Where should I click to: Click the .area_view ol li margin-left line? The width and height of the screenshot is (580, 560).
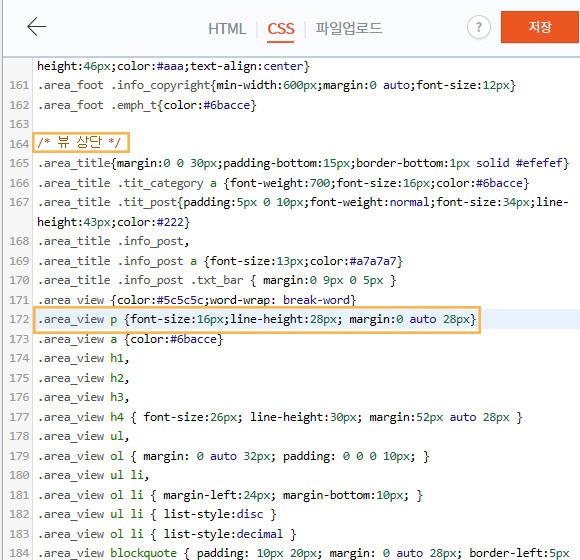tap(230, 495)
